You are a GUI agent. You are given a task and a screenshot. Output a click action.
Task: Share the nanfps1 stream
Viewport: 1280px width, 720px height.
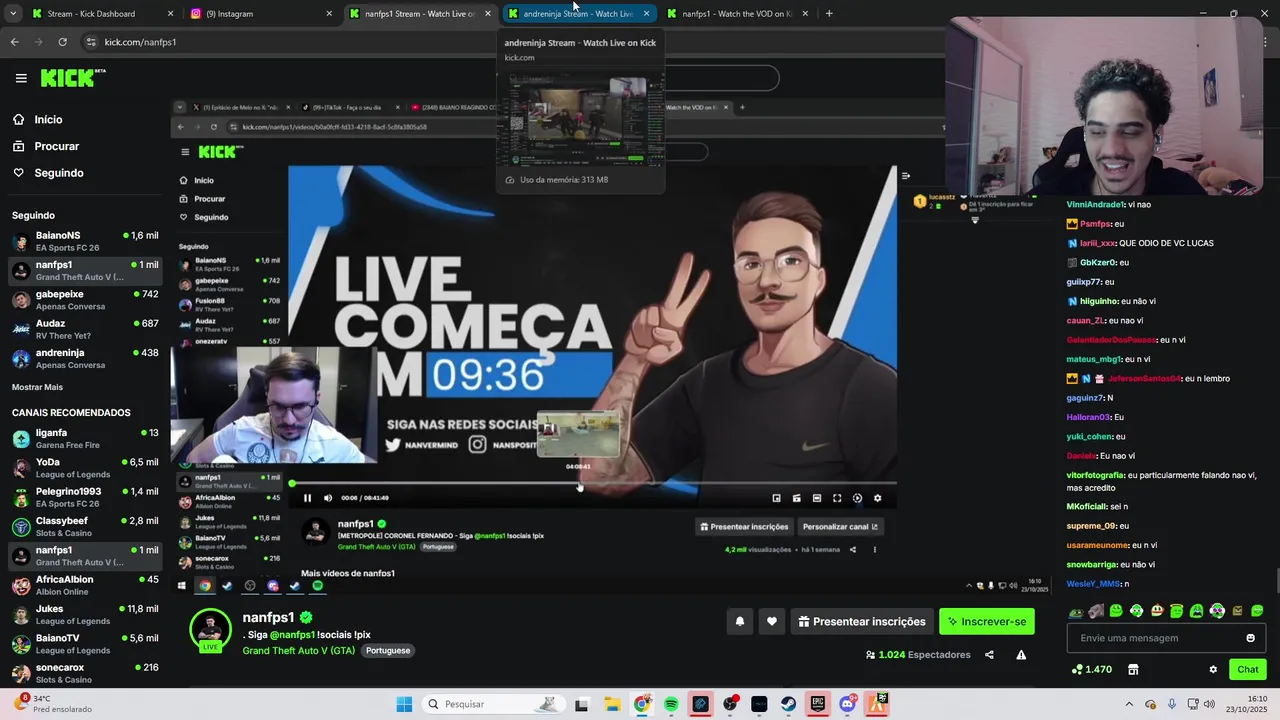tap(989, 655)
